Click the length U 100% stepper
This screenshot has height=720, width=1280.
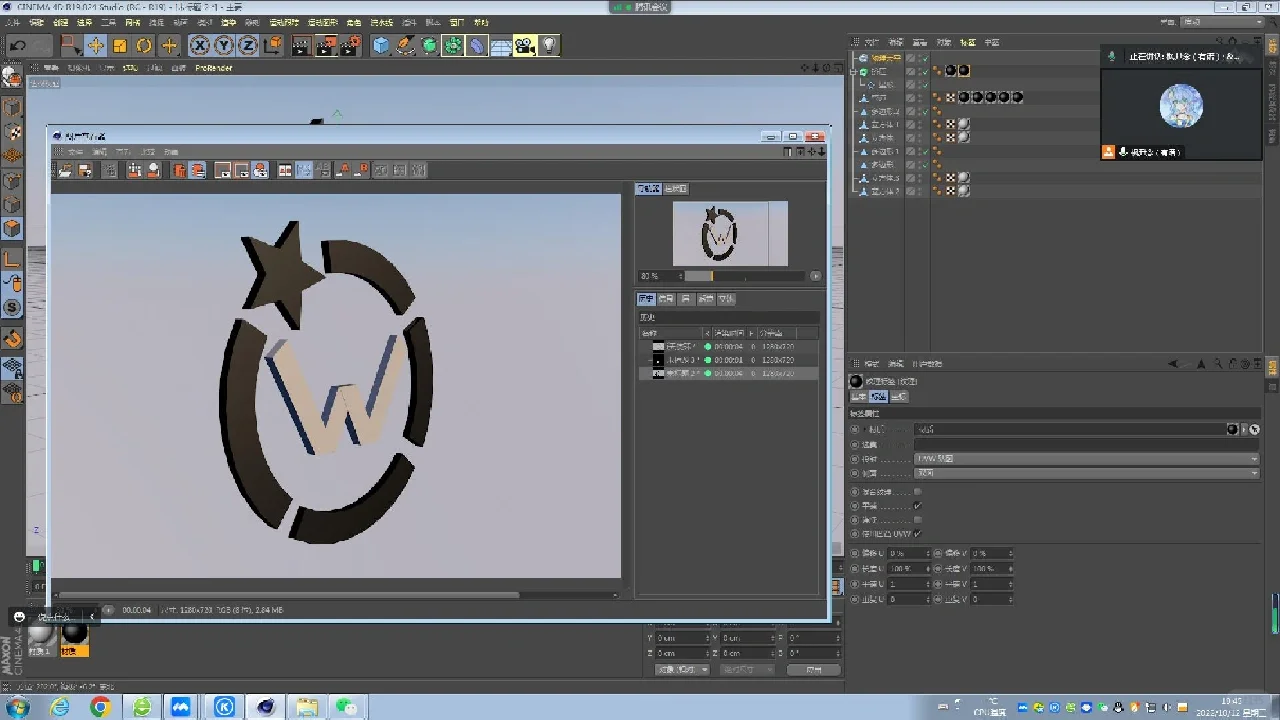click(927, 568)
